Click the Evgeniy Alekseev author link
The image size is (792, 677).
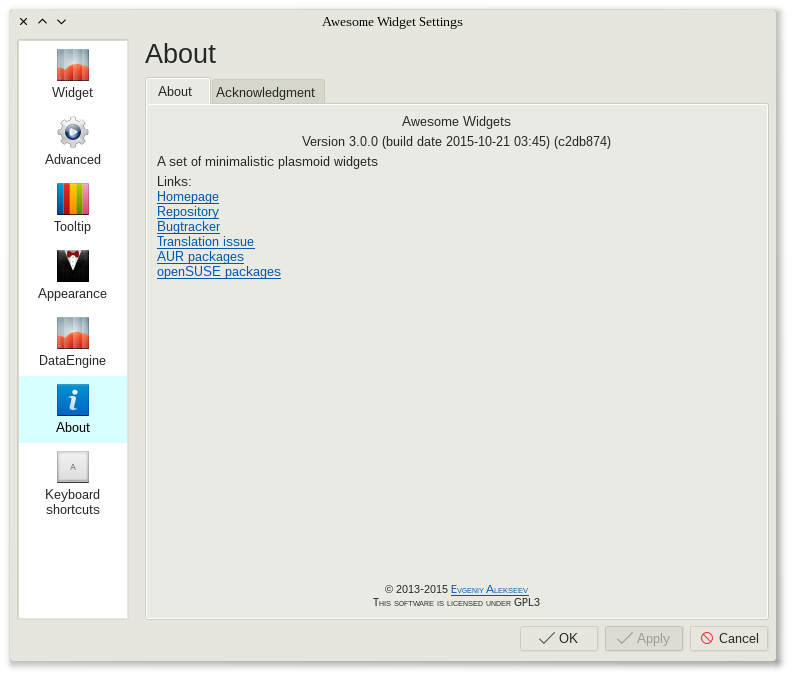[489, 590]
